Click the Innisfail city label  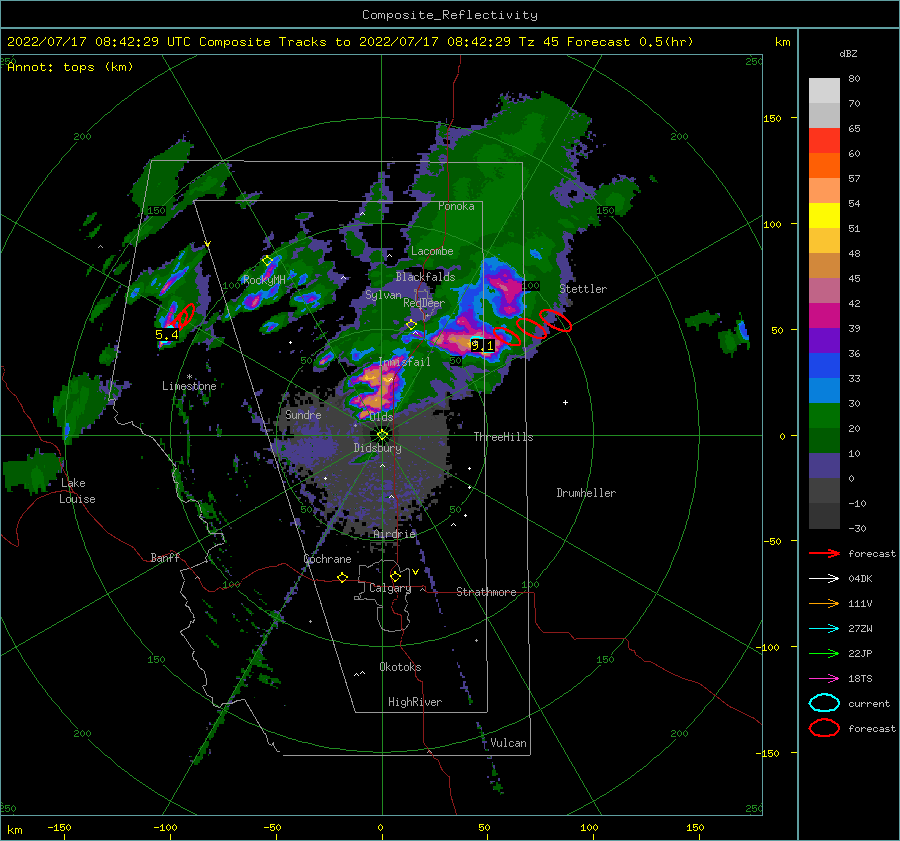point(404,362)
